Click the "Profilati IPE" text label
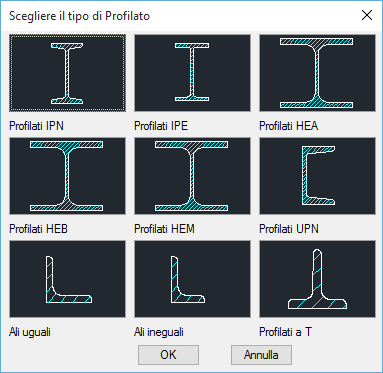The width and height of the screenshot is (383, 373). coord(161,126)
